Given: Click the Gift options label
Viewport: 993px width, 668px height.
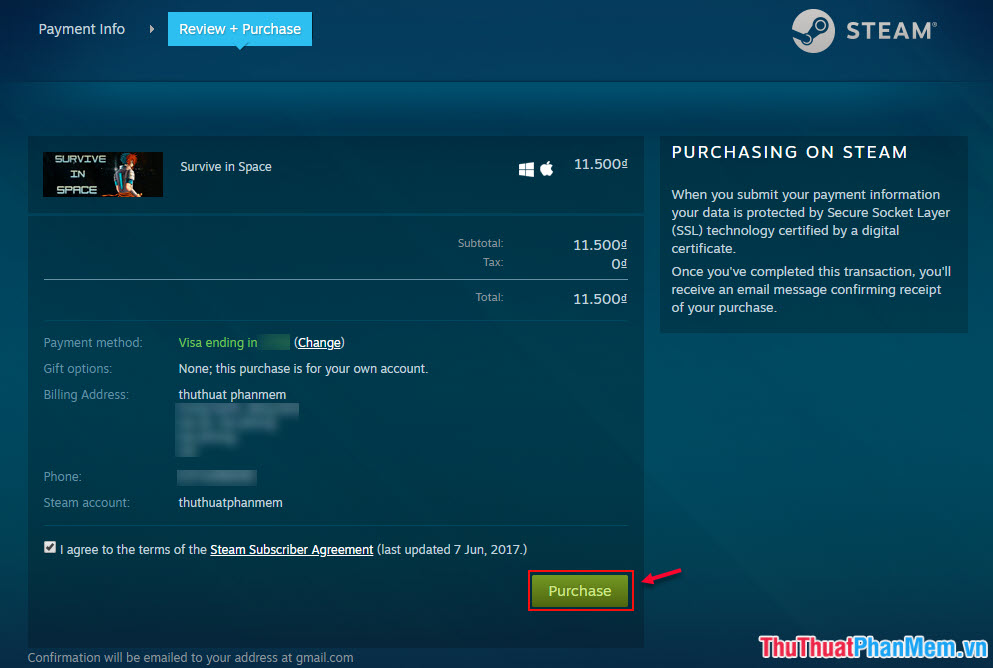Looking at the screenshot, I should click(x=78, y=369).
